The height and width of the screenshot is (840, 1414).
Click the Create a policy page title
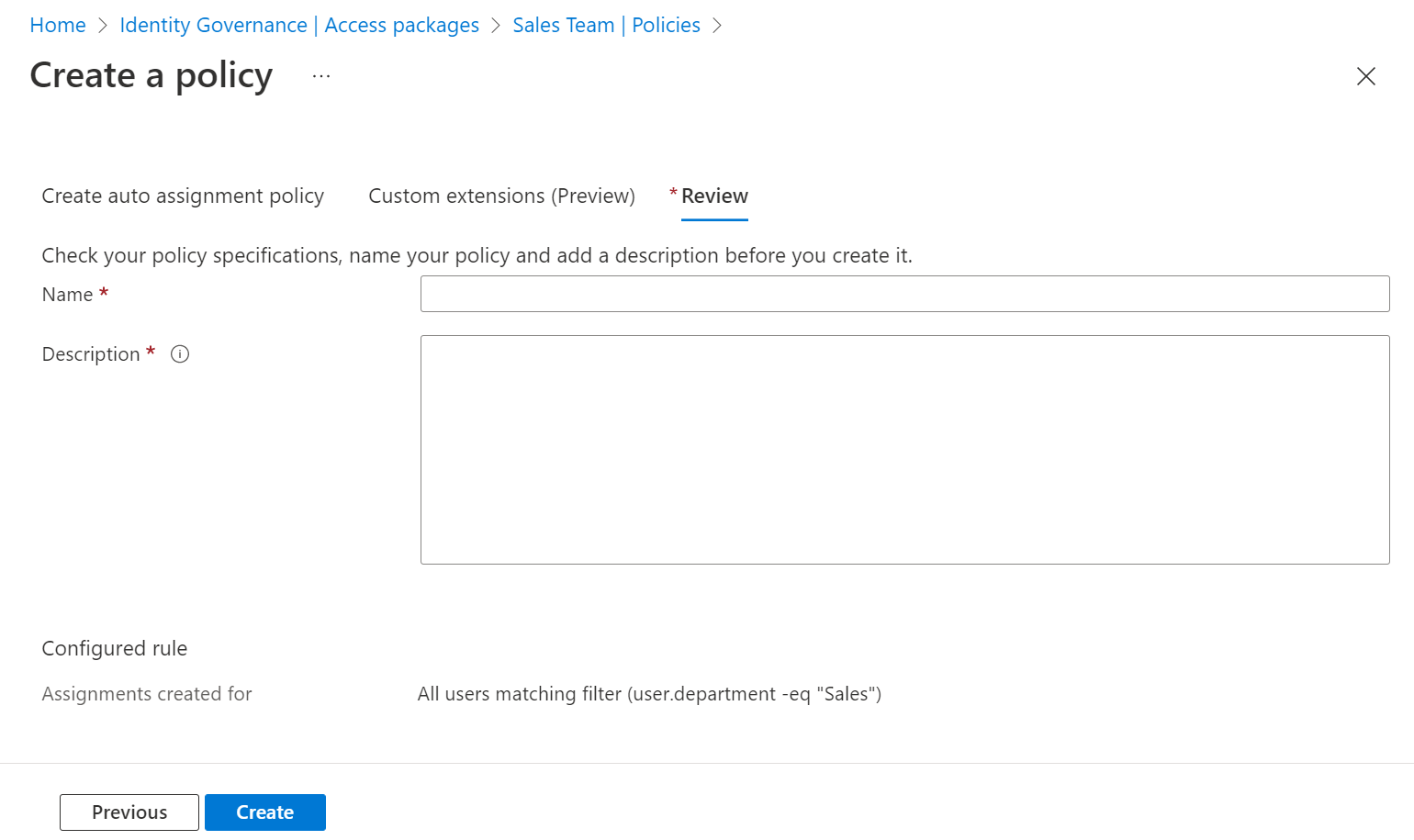[x=151, y=75]
